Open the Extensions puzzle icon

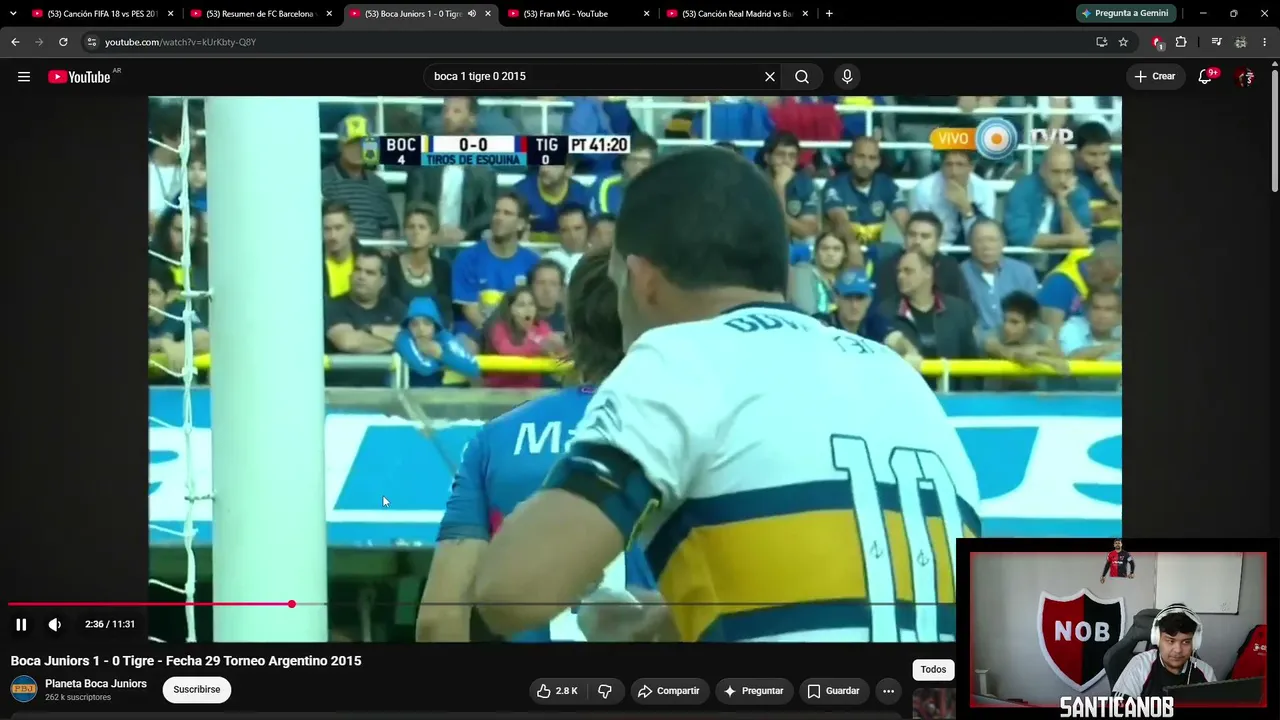point(1181,42)
